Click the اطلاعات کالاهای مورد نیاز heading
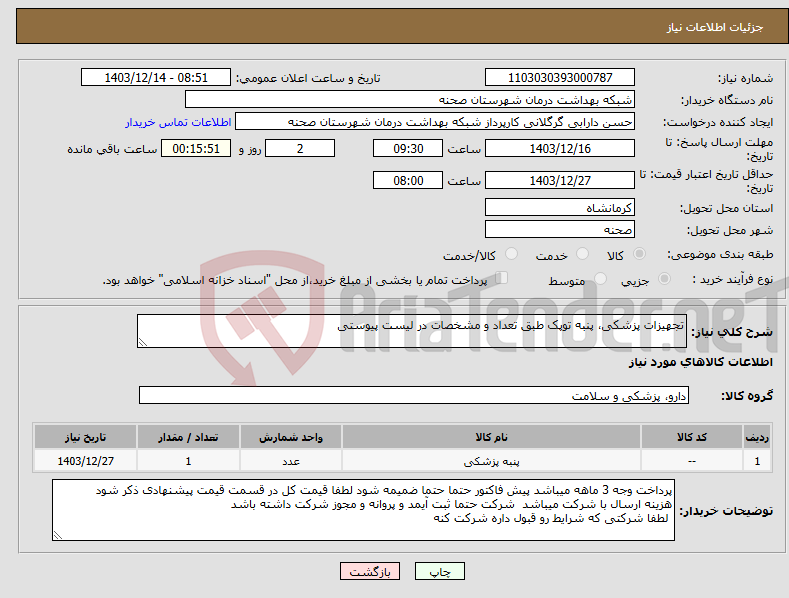 pyautogui.click(x=700, y=362)
